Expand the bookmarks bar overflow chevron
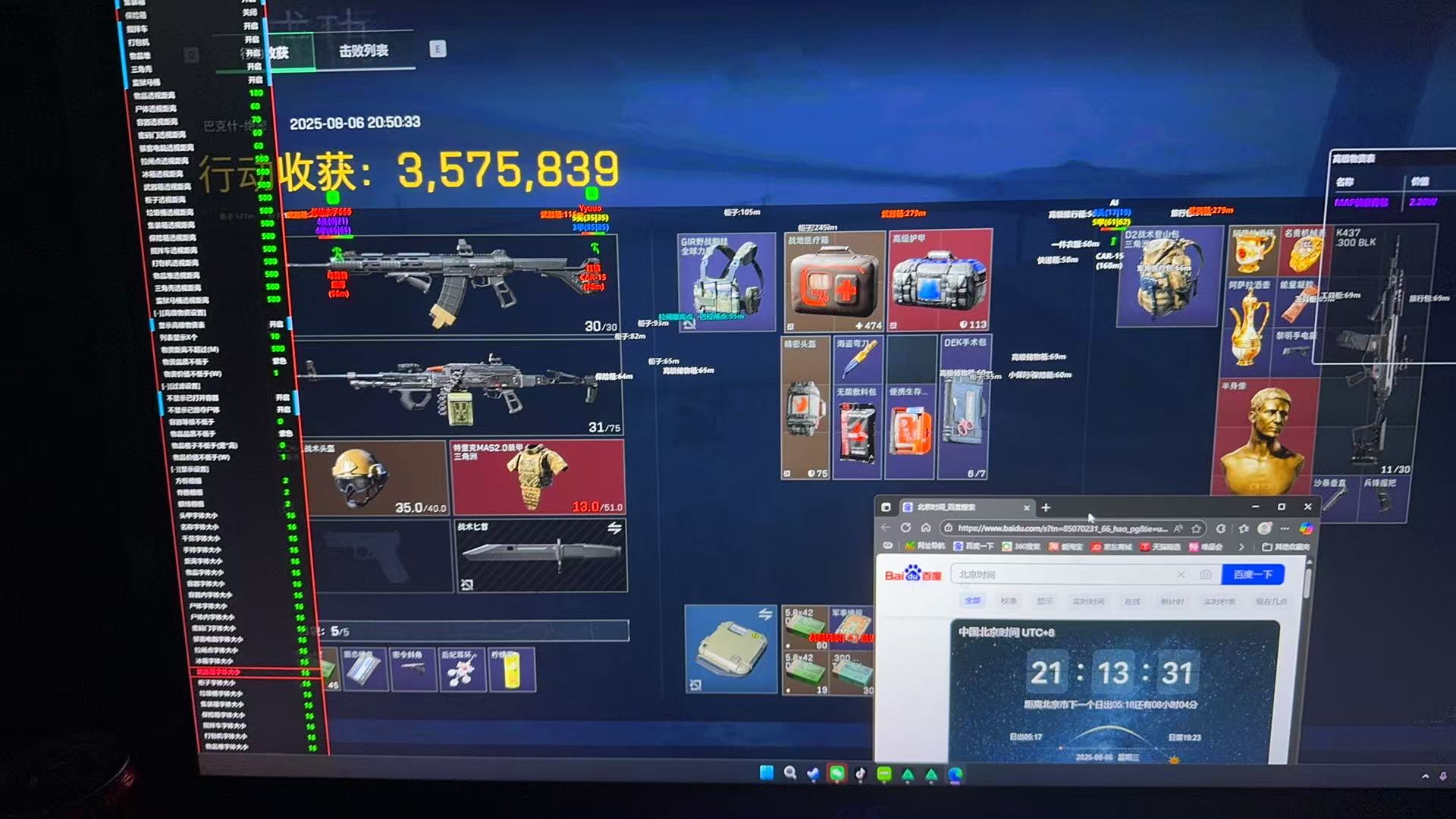The height and width of the screenshot is (819, 1456). [x=1241, y=547]
